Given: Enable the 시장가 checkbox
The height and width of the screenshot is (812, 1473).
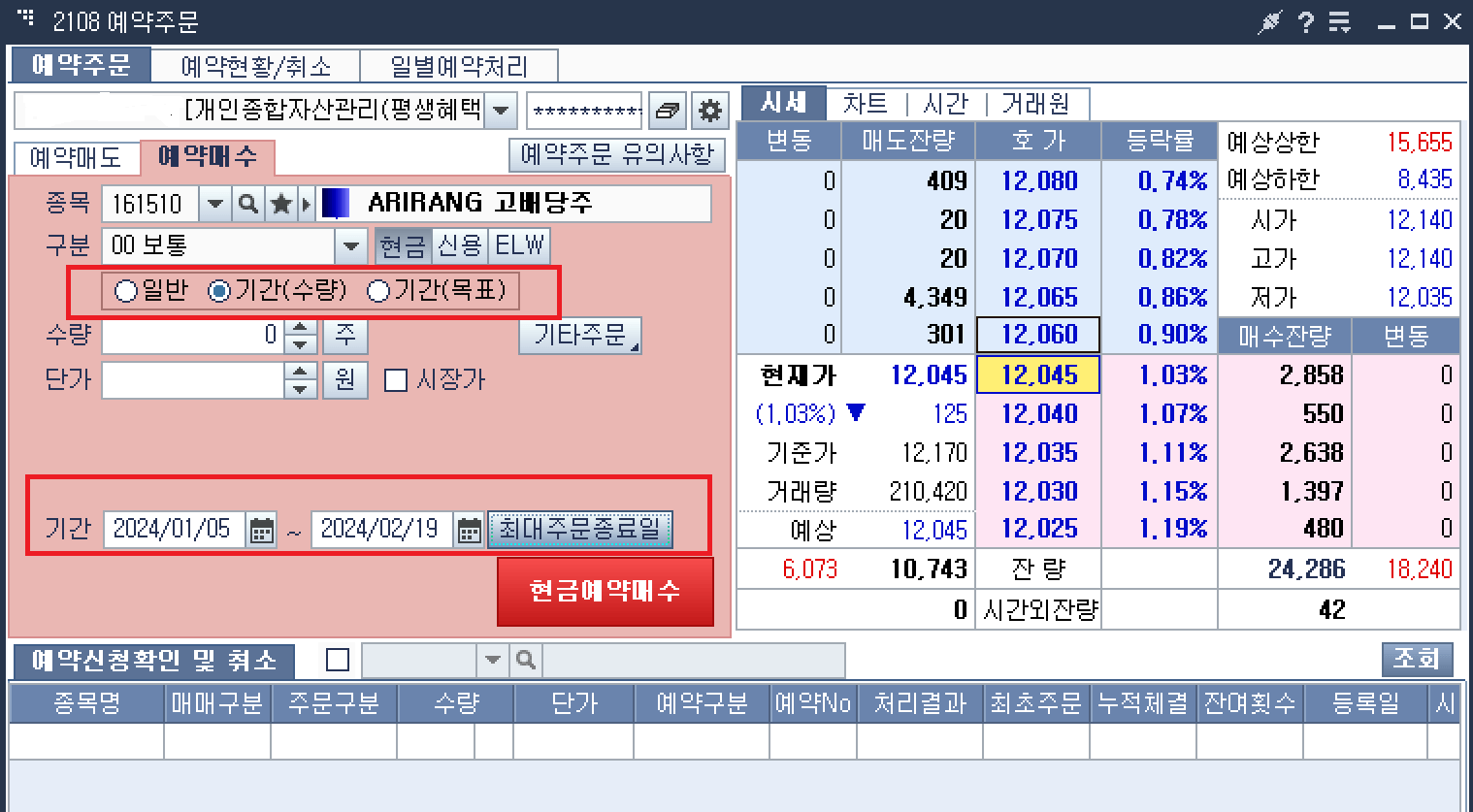Looking at the screenshot, I should click(395, 380).
